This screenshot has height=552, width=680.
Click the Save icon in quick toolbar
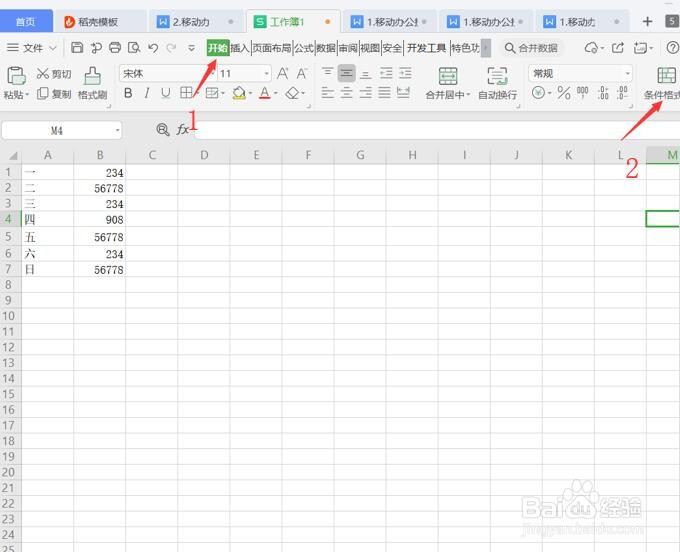click(x=77, y=48)
